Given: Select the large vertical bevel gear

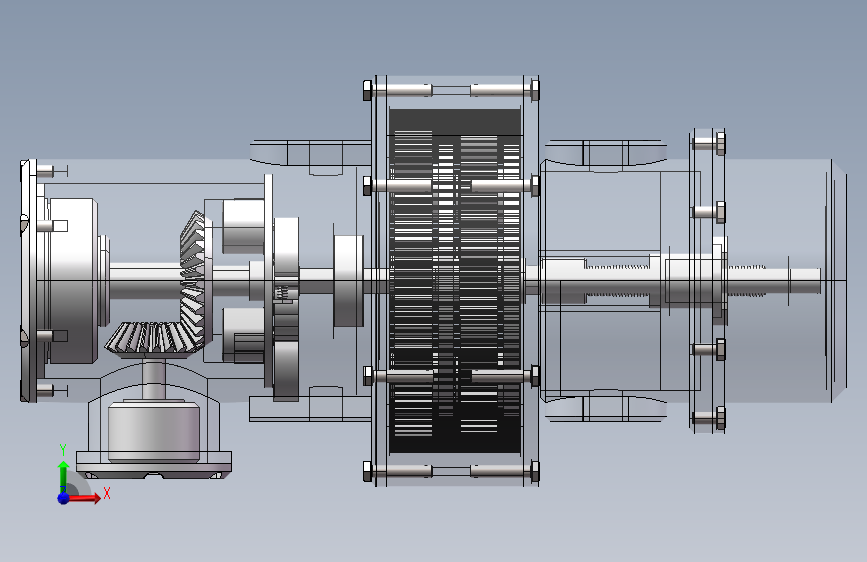Looking at the screenshot, I should [195, 280].
